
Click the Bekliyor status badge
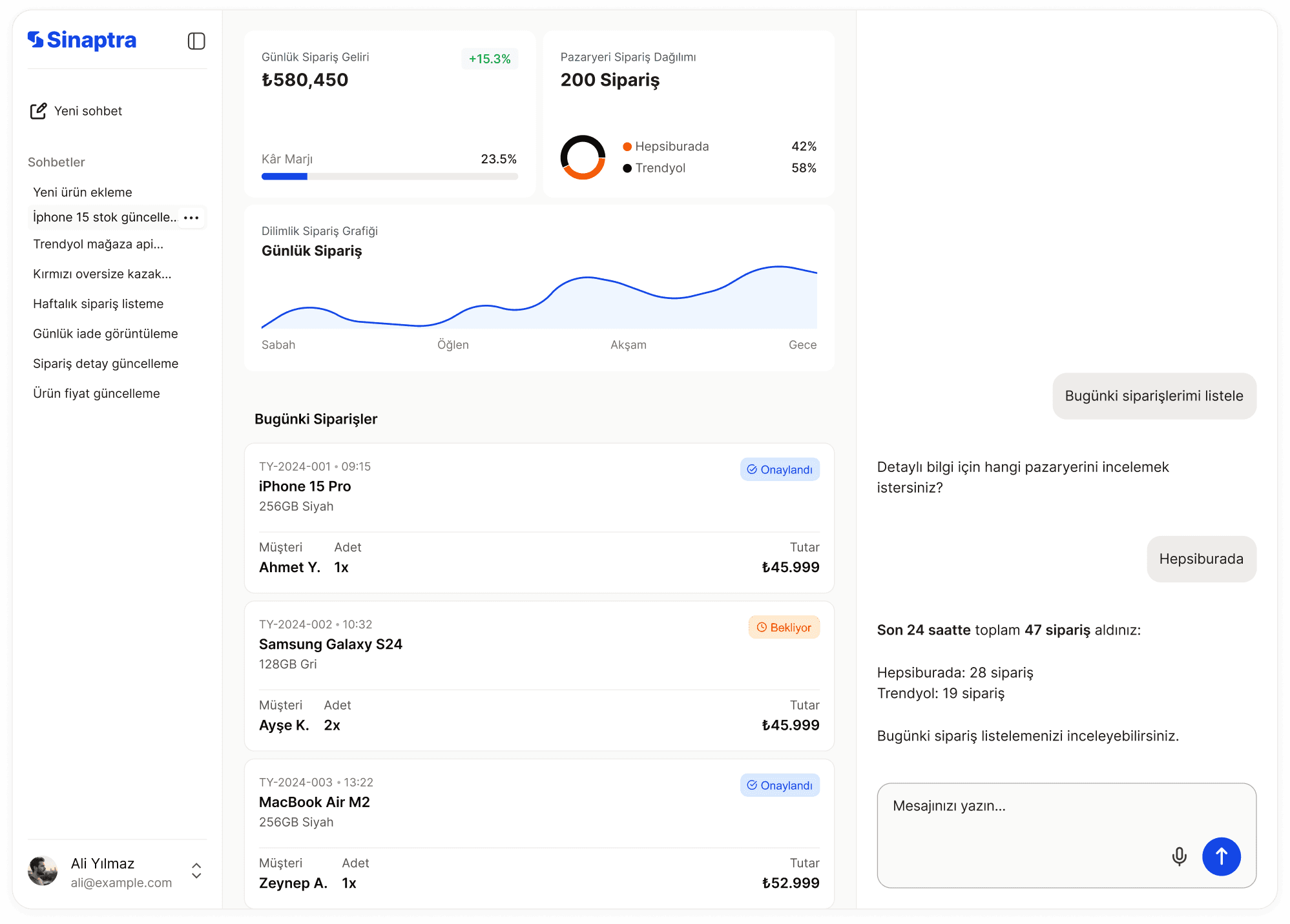click(x=784, y=627)
